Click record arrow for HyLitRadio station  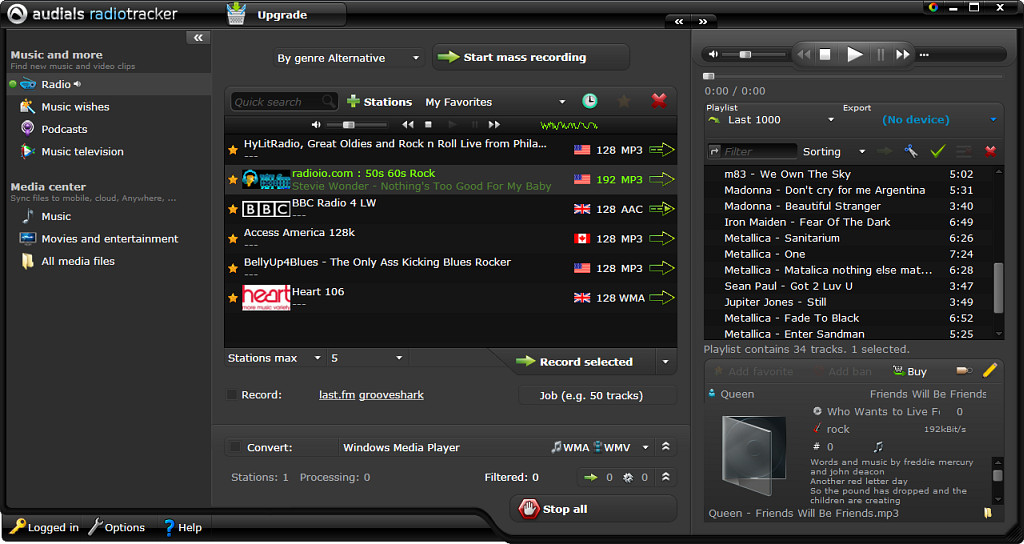pos(662,150)
